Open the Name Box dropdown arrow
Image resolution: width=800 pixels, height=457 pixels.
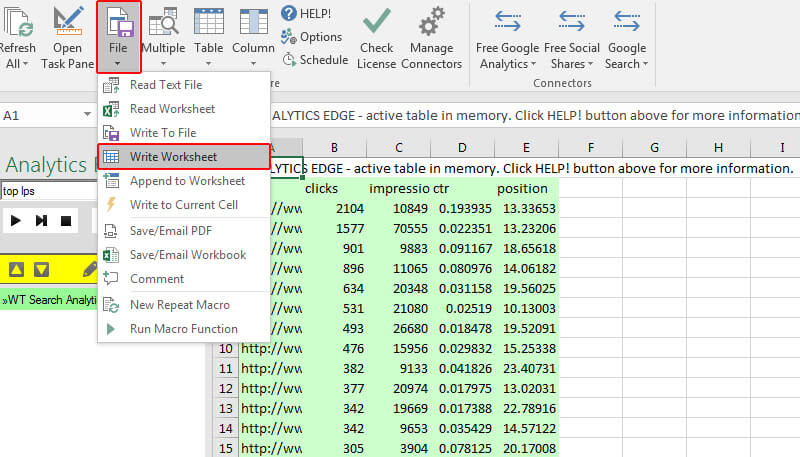point(87,115)
